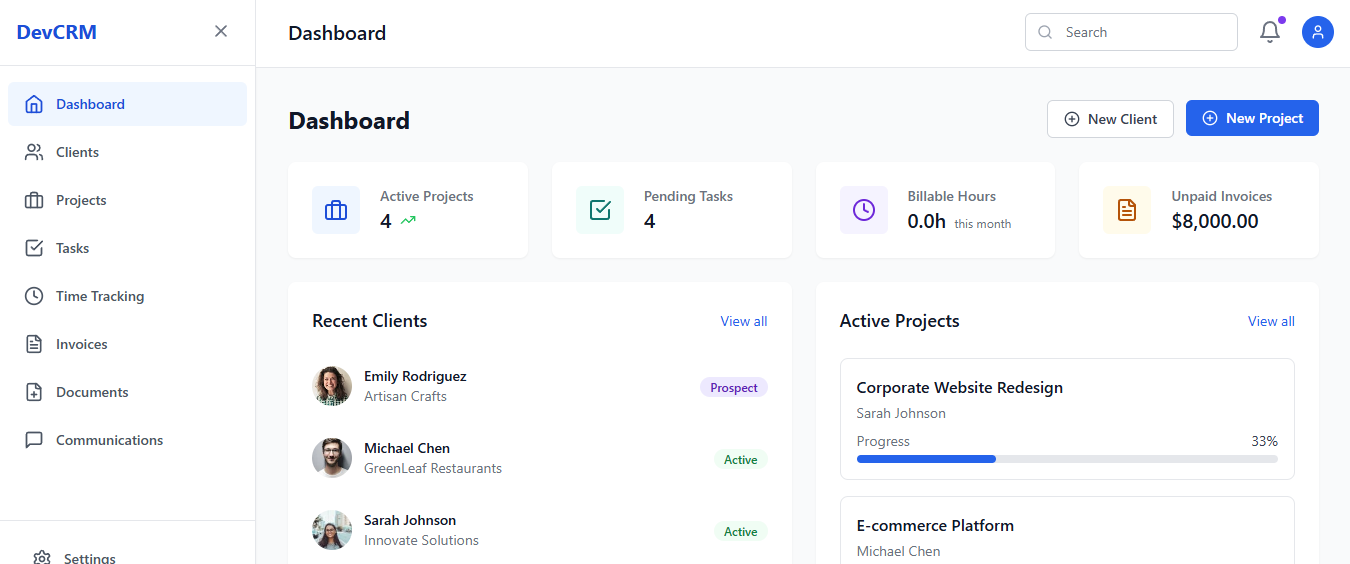Navigate to Invoices in the sidebar

pos(127,344)
